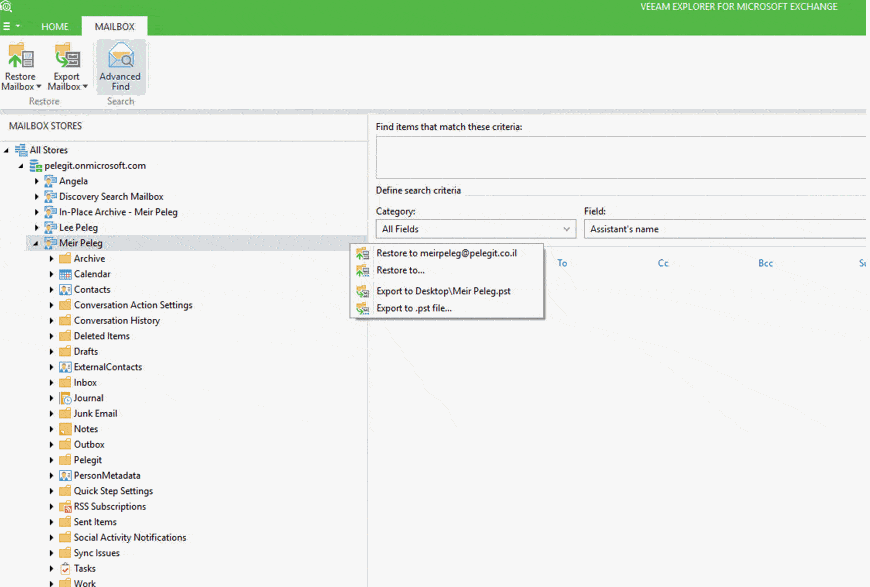
Task: Select the Meir Peleg mailbox
Action: tap(81, 243)
